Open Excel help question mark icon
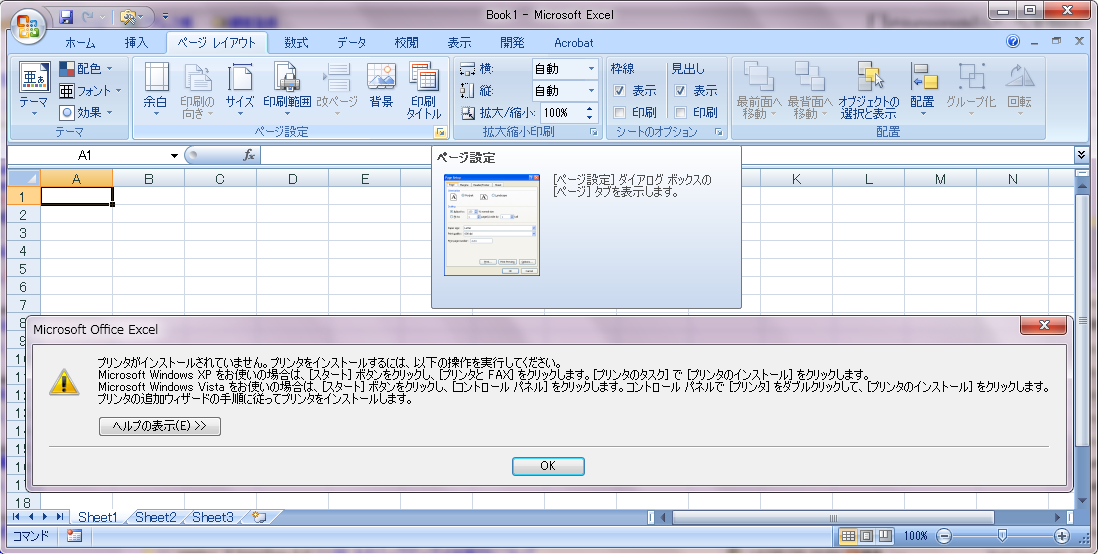This screenshot has width=1098, height=554. click(1013, 41)
